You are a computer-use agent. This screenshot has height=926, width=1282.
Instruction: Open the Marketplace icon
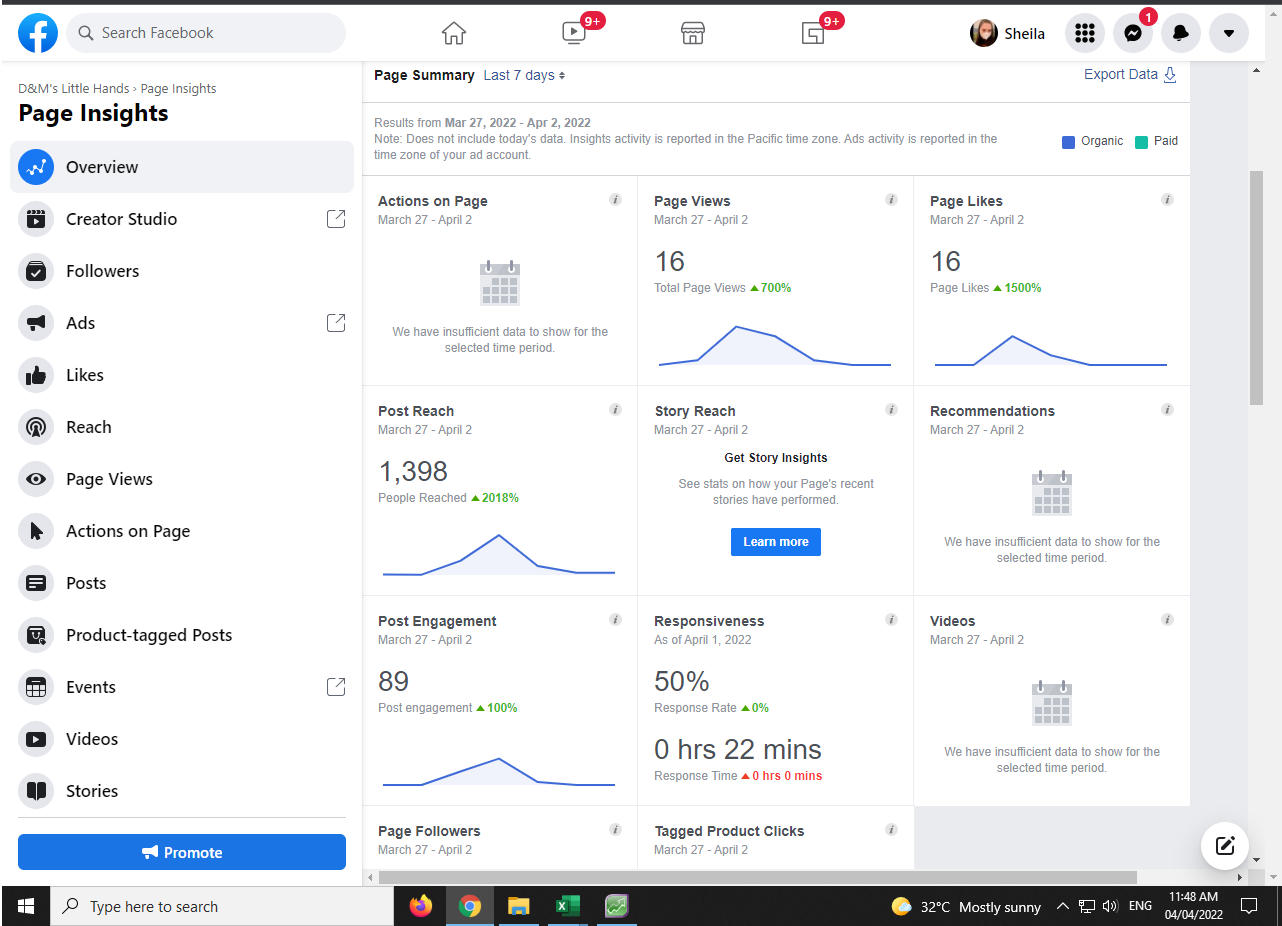693,33
